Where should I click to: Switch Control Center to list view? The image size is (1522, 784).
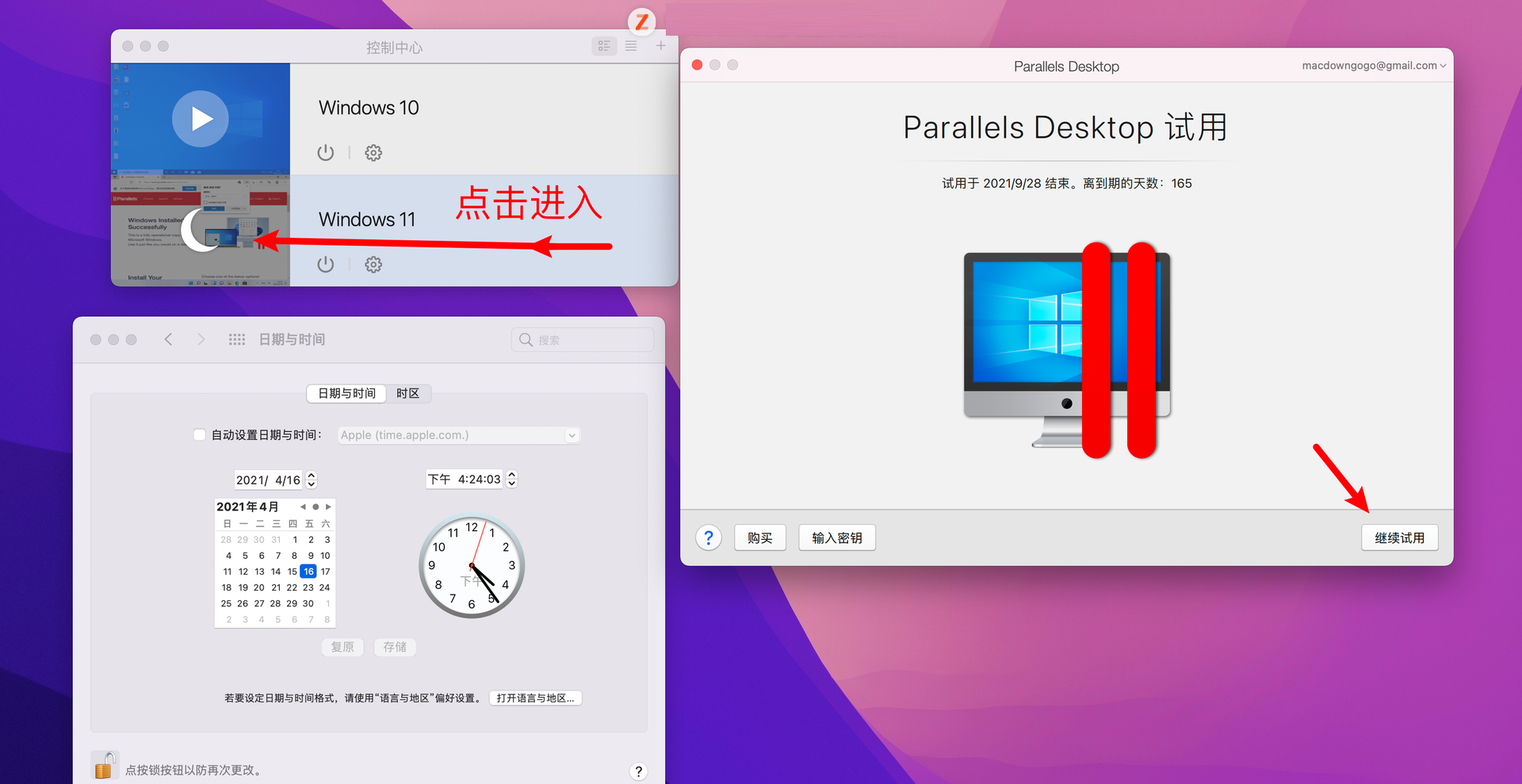pyautogui.click(x=631, y=45)
